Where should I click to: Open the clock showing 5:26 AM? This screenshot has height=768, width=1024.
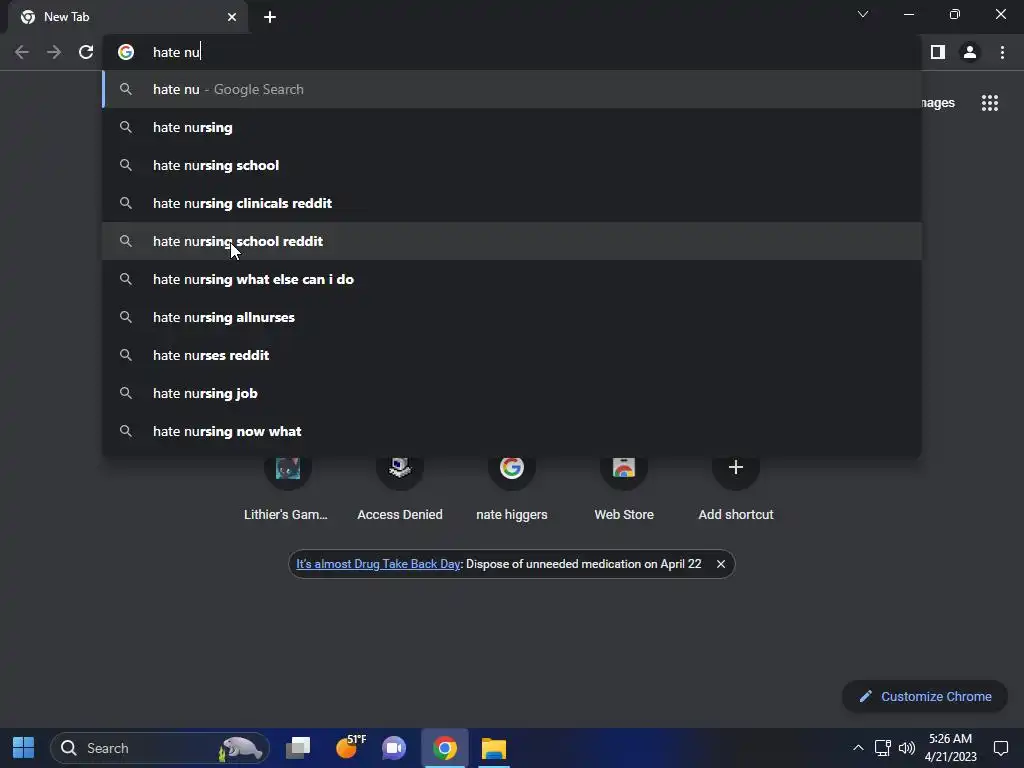click(950, 748)
